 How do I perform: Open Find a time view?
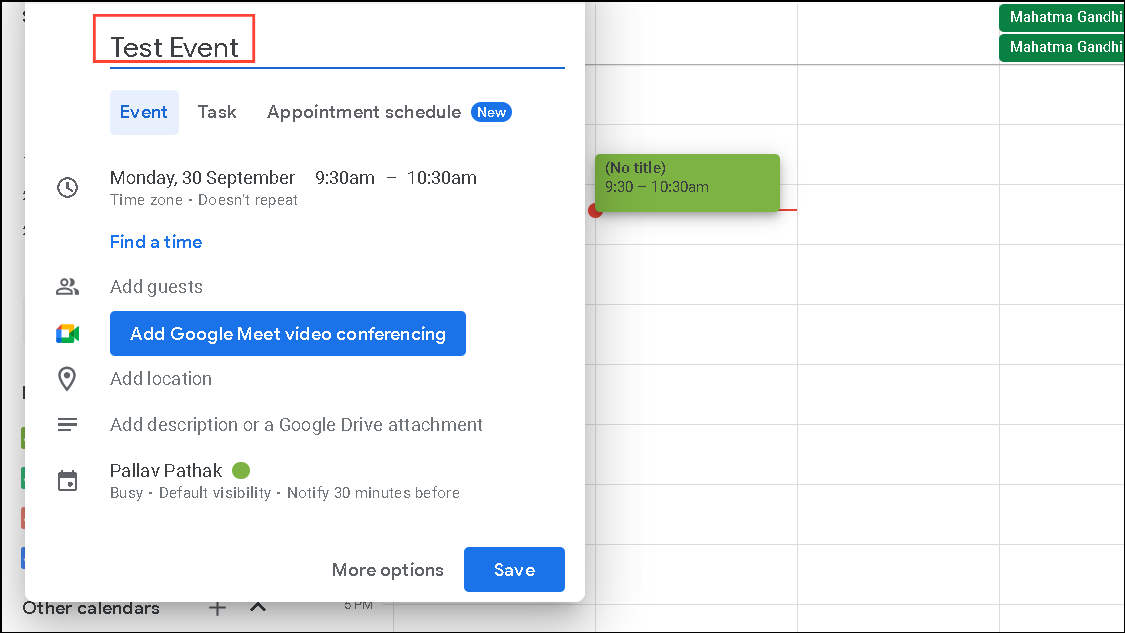click(x=156, y=241)
